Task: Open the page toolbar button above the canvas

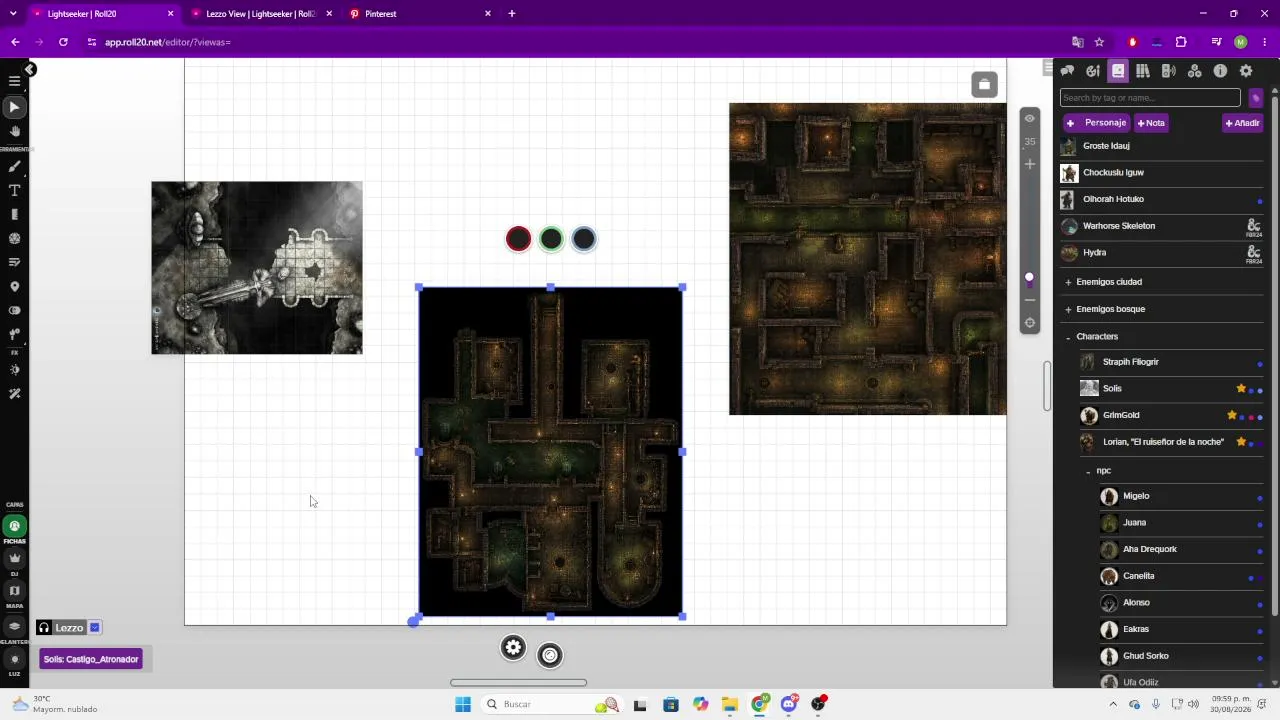Action: point(984,85)
